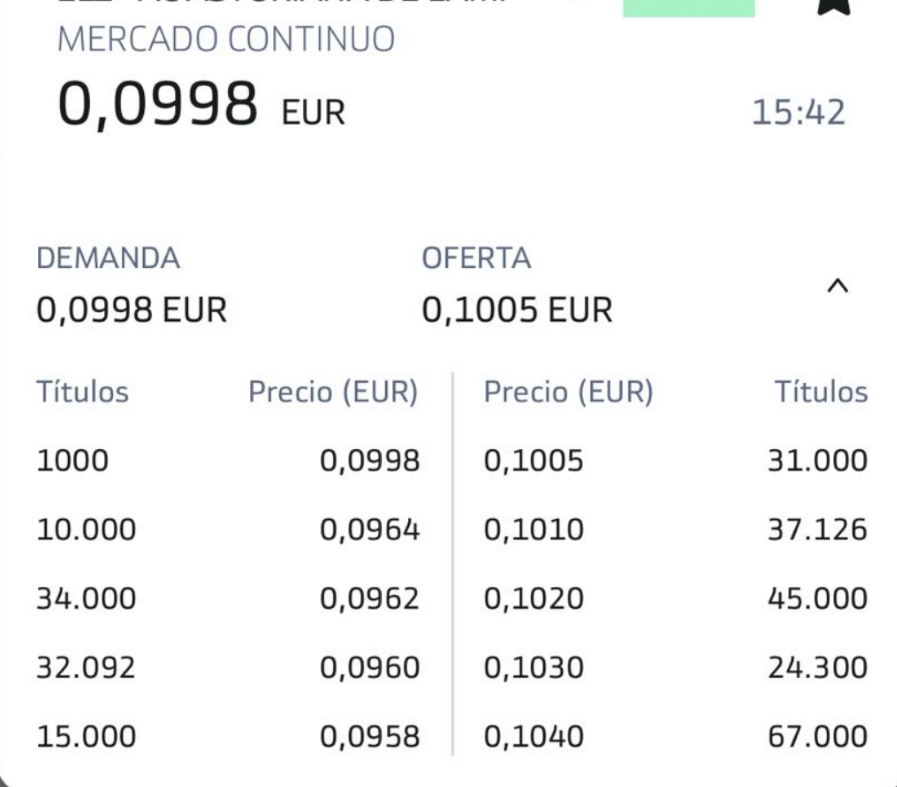Viewport: 897px width, 787px height.
Task: Select ask volume 45.000
Action: [x=817, y=599]
